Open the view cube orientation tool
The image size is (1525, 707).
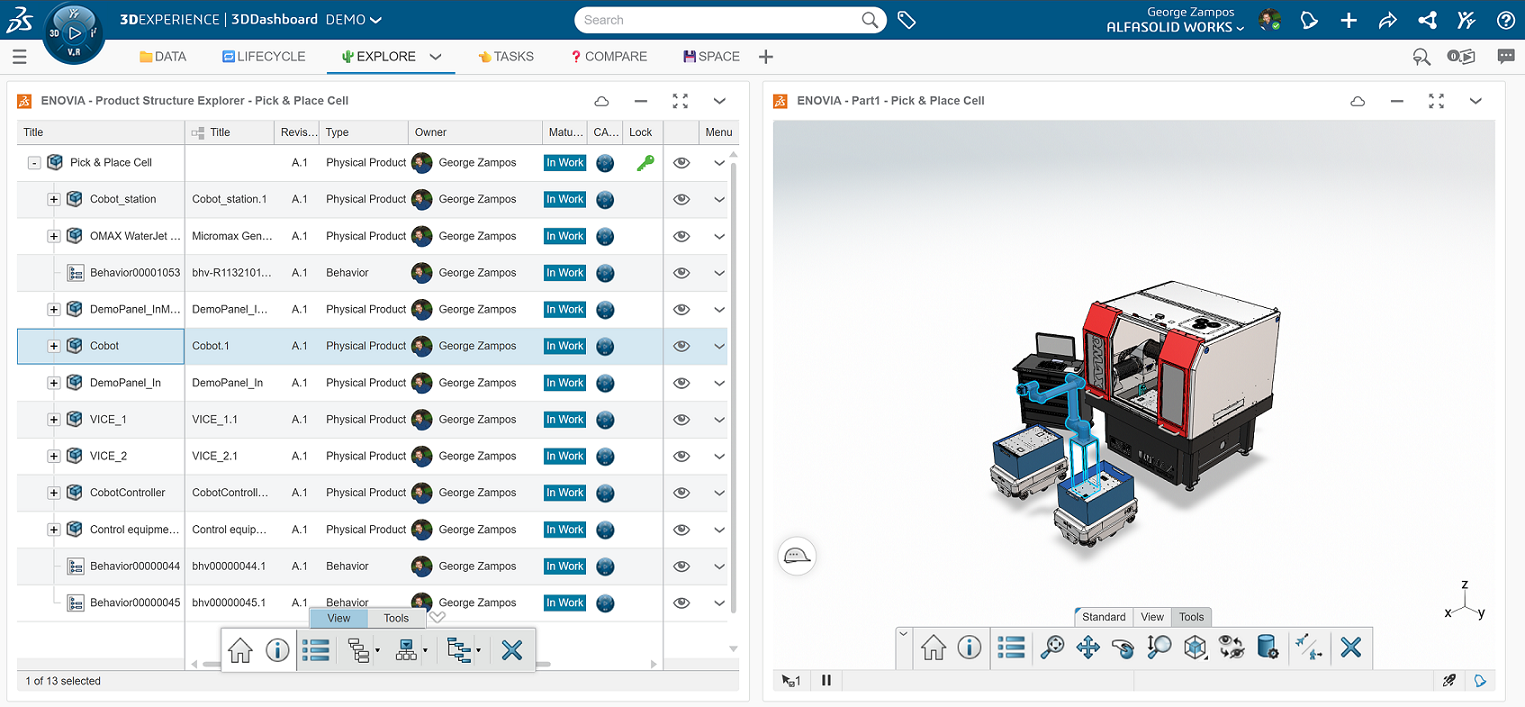click(x=1195, y=647)
